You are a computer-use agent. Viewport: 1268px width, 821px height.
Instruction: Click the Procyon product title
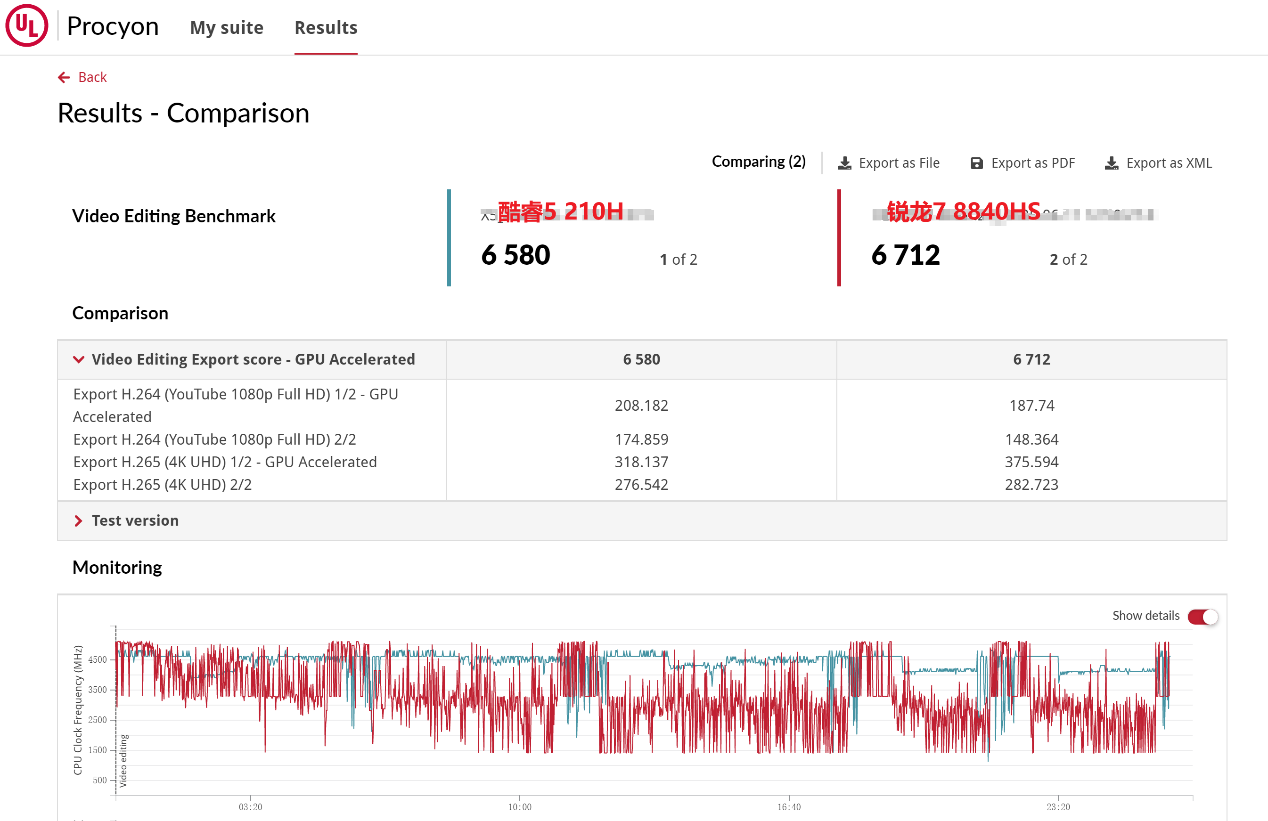pos(113,27)
